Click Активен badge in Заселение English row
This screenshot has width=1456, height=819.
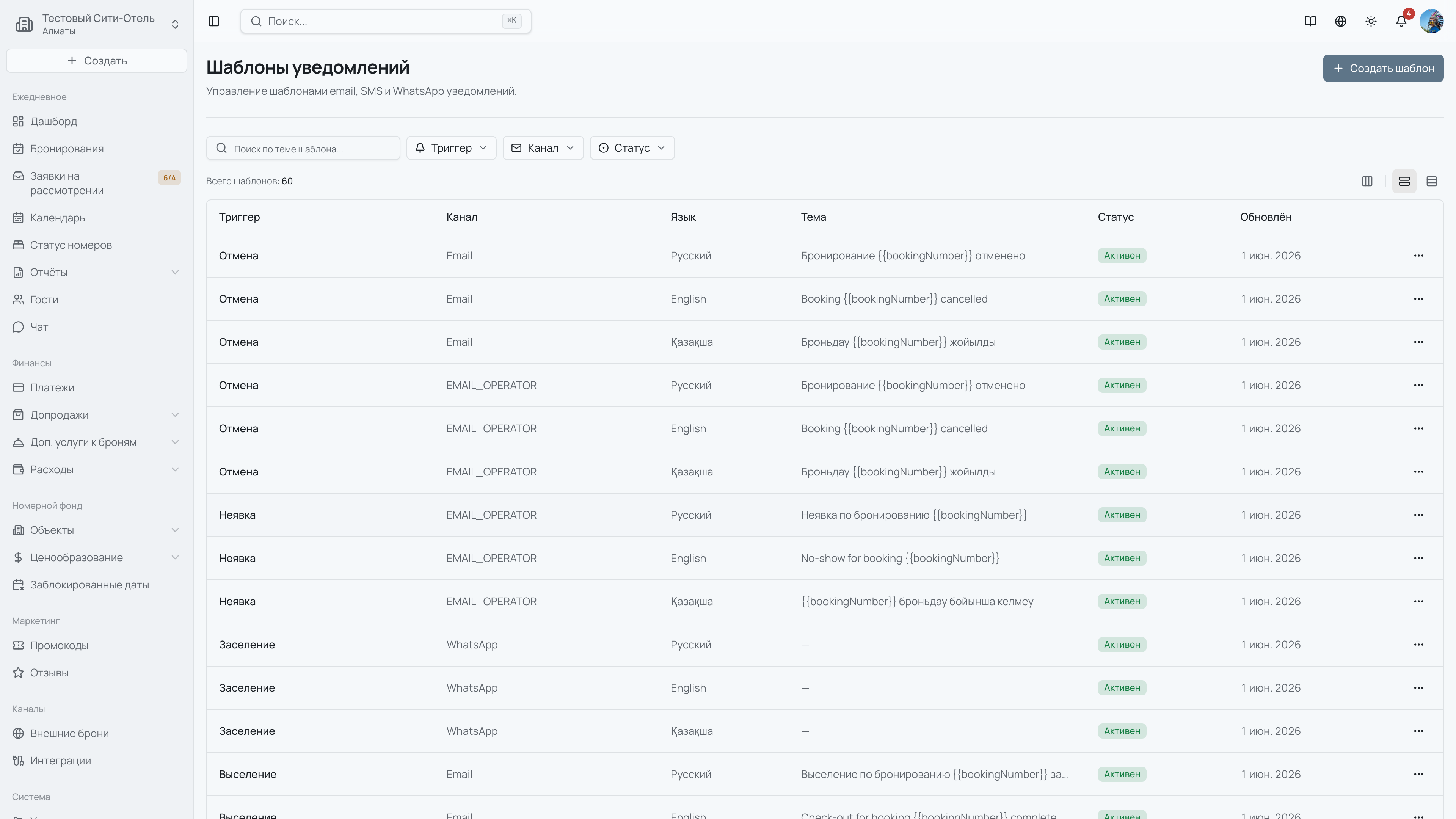point(1122,688)
